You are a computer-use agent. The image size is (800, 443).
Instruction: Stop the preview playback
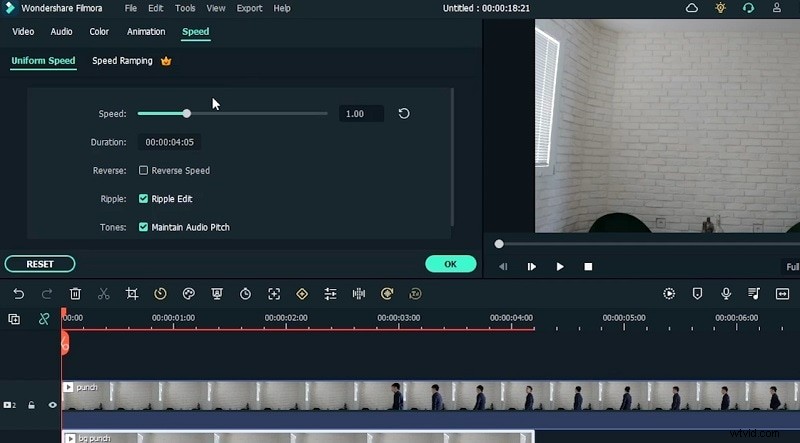point(588,266)
